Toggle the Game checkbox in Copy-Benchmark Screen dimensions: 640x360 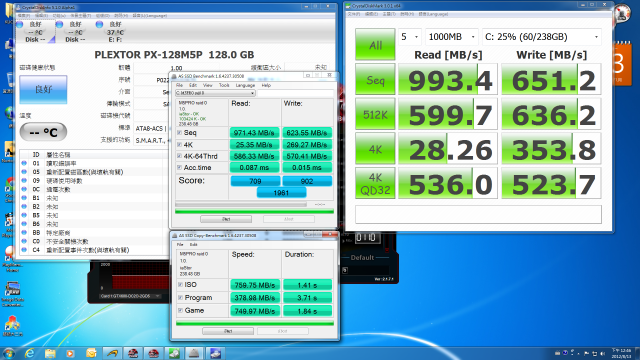pyautogui.click(x=180, y=310)
